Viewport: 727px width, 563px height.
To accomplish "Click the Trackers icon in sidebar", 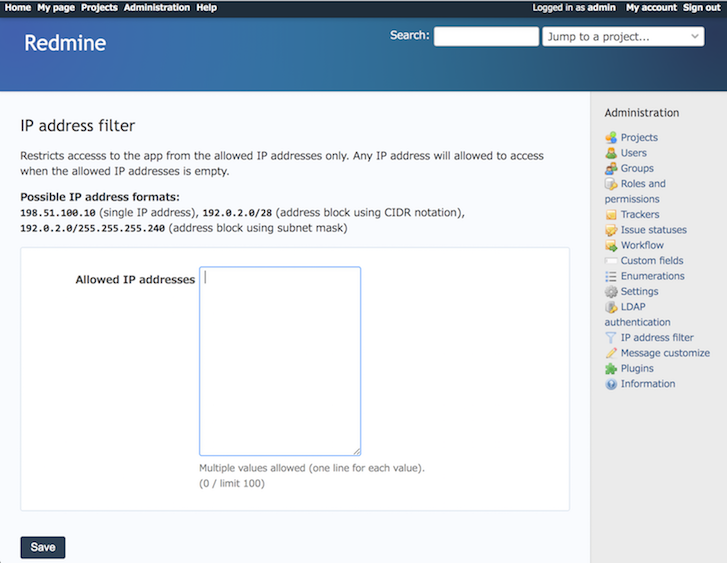I will pos(611,215).
